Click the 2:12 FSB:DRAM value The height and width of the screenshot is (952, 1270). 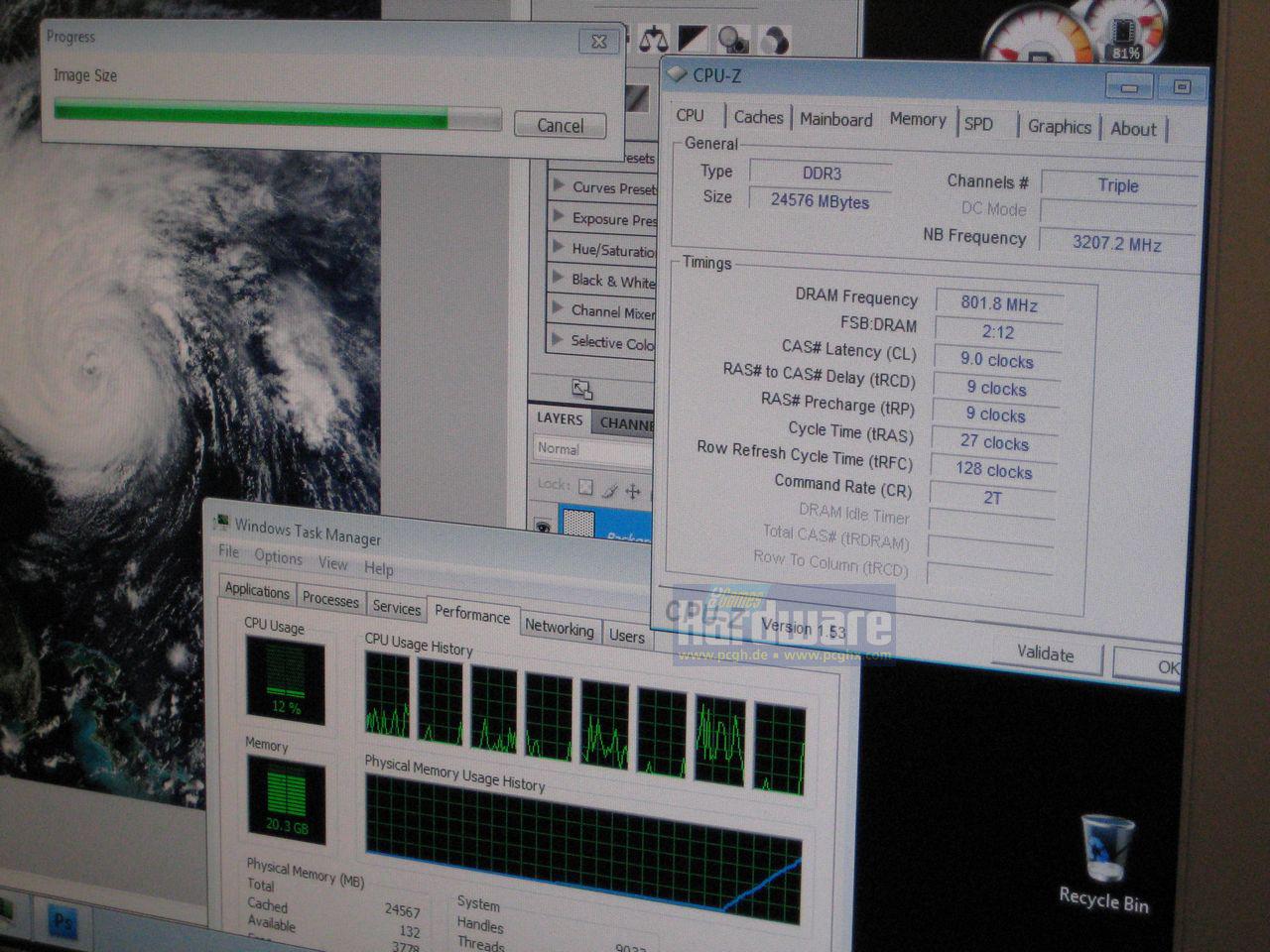pos(998,332)
